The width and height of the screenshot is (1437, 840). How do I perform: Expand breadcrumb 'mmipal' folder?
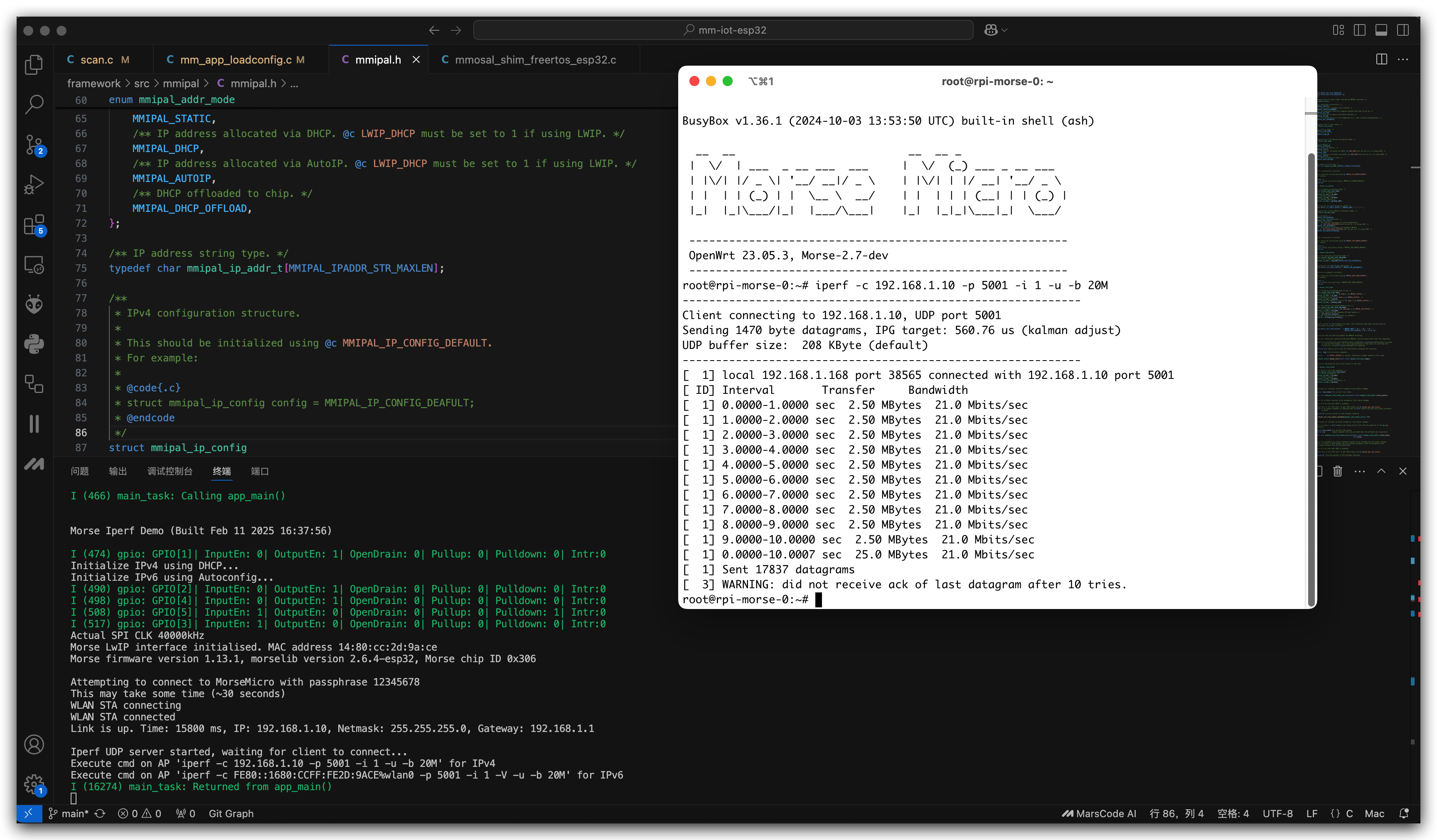coord(181,83)
